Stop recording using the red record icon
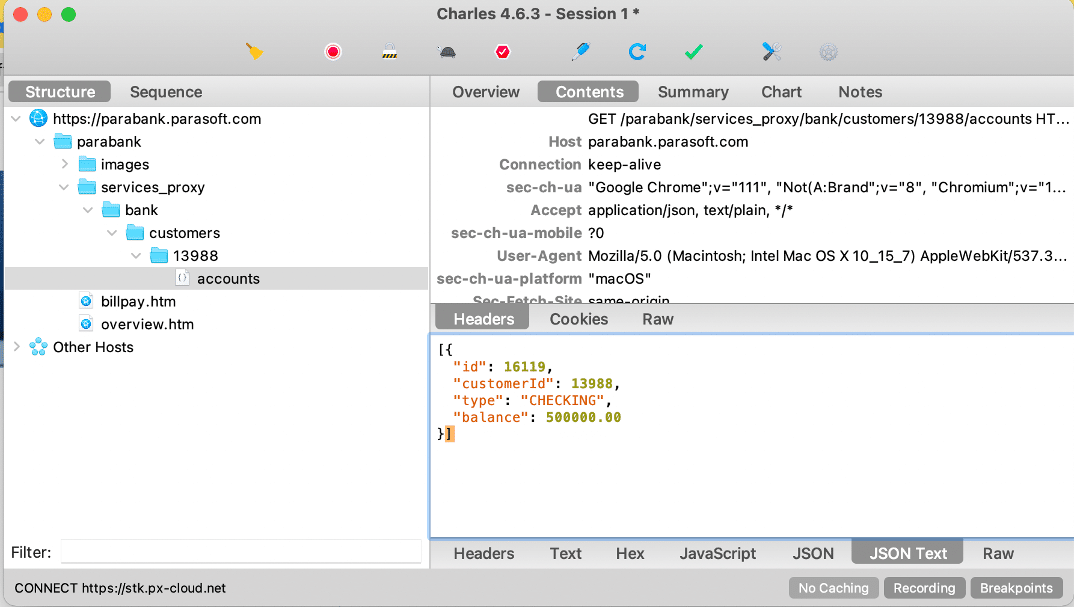The width and height of the screenshot is (1074, 608). (x=333, y=52)
